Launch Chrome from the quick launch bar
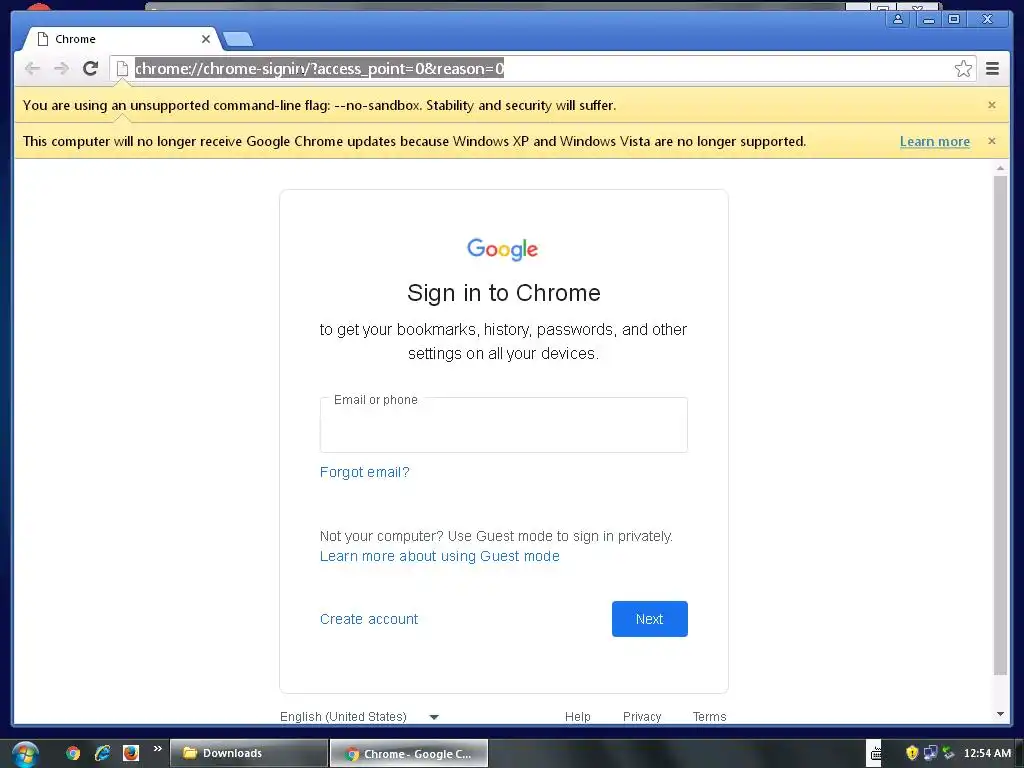The width and height of the screenshot is (1024, 768). pyautogui.click(x=73, y=753)
